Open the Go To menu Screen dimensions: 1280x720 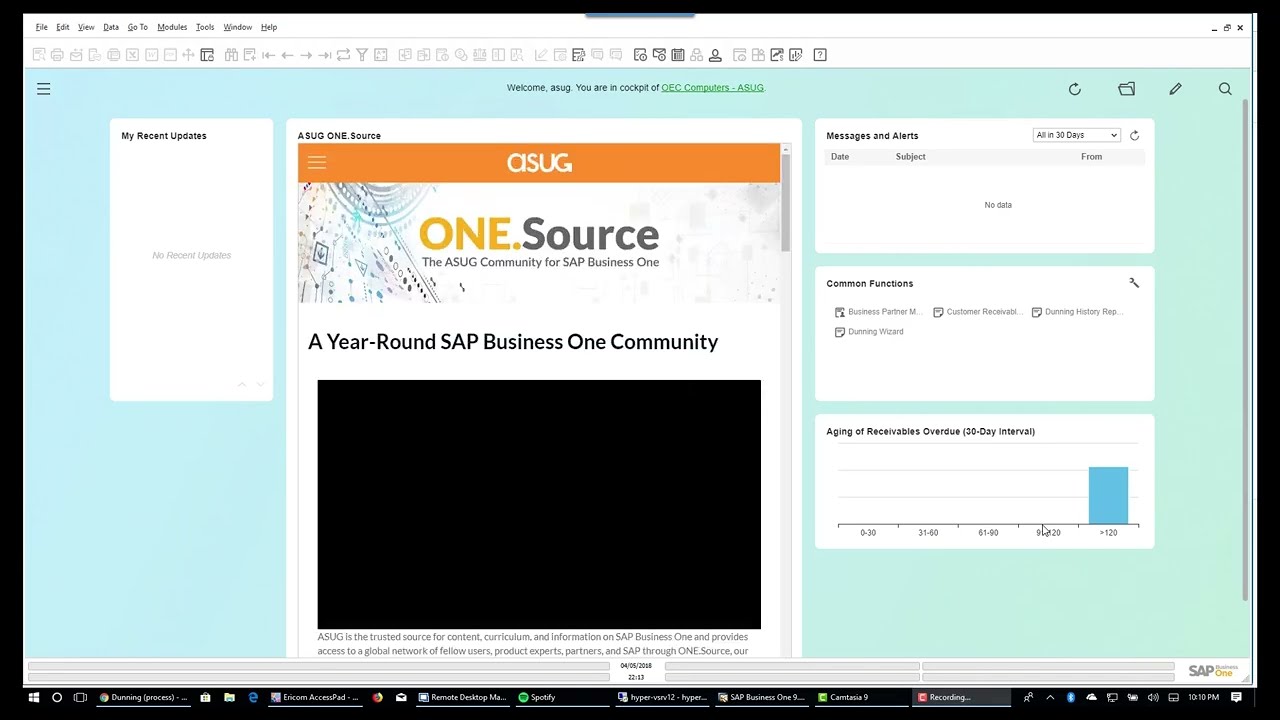click(138, 27)
